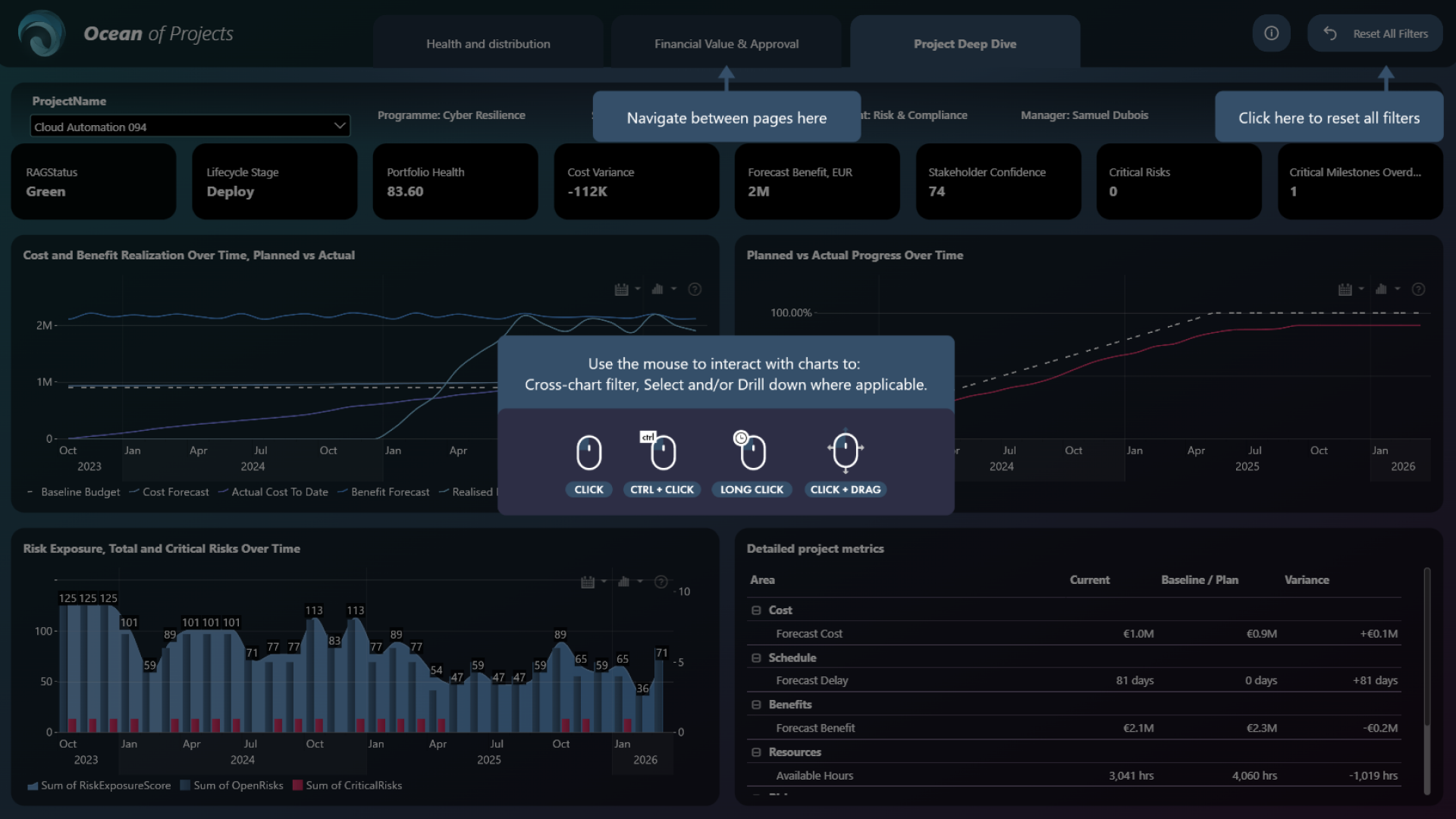This screenshot has height=819, width=1456.
Task: Click the LONG CLICK mouse icon
Action: click(x=751, y=451)
